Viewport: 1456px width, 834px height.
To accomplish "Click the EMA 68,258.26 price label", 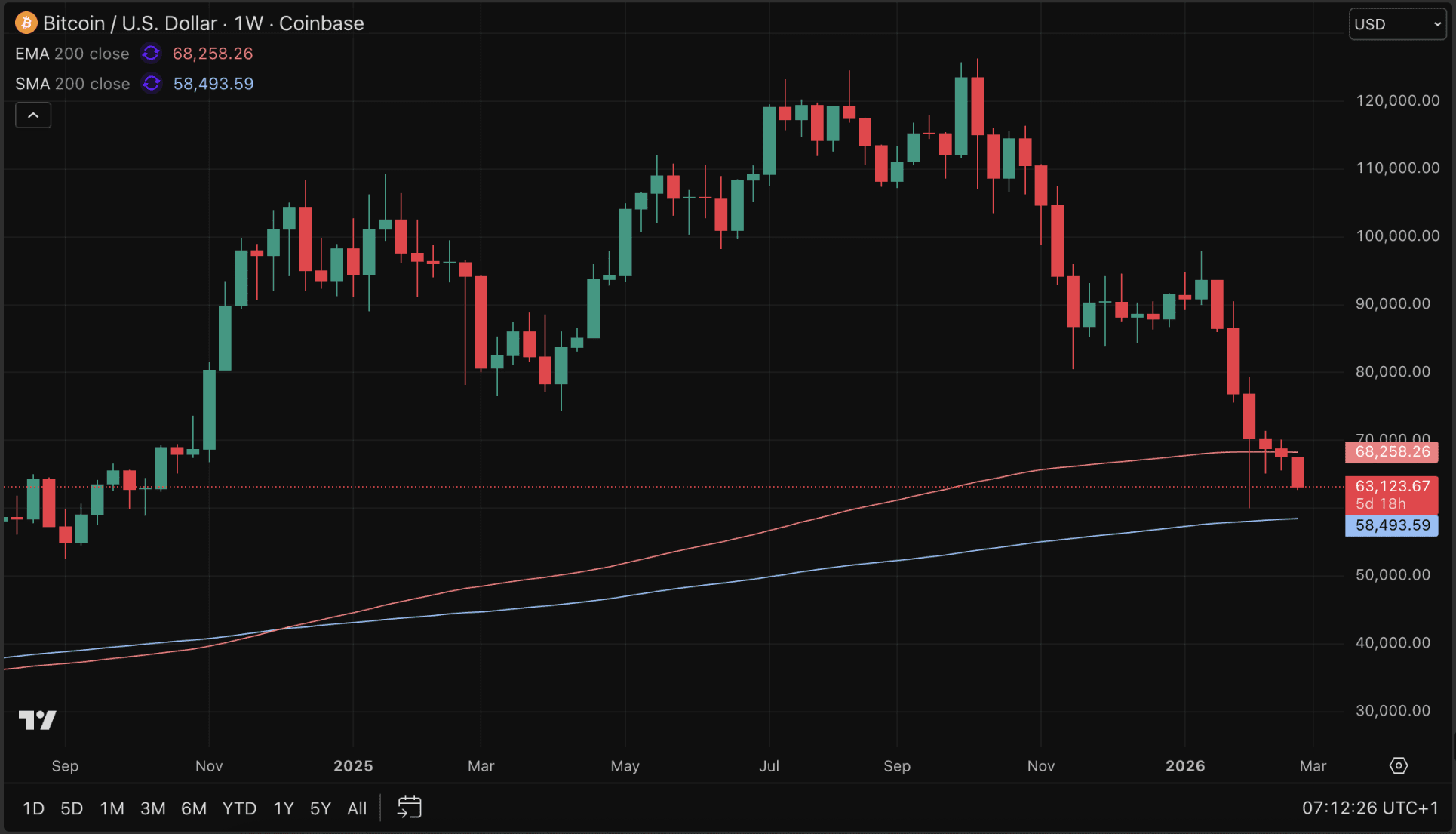I will coord(1391,452).
